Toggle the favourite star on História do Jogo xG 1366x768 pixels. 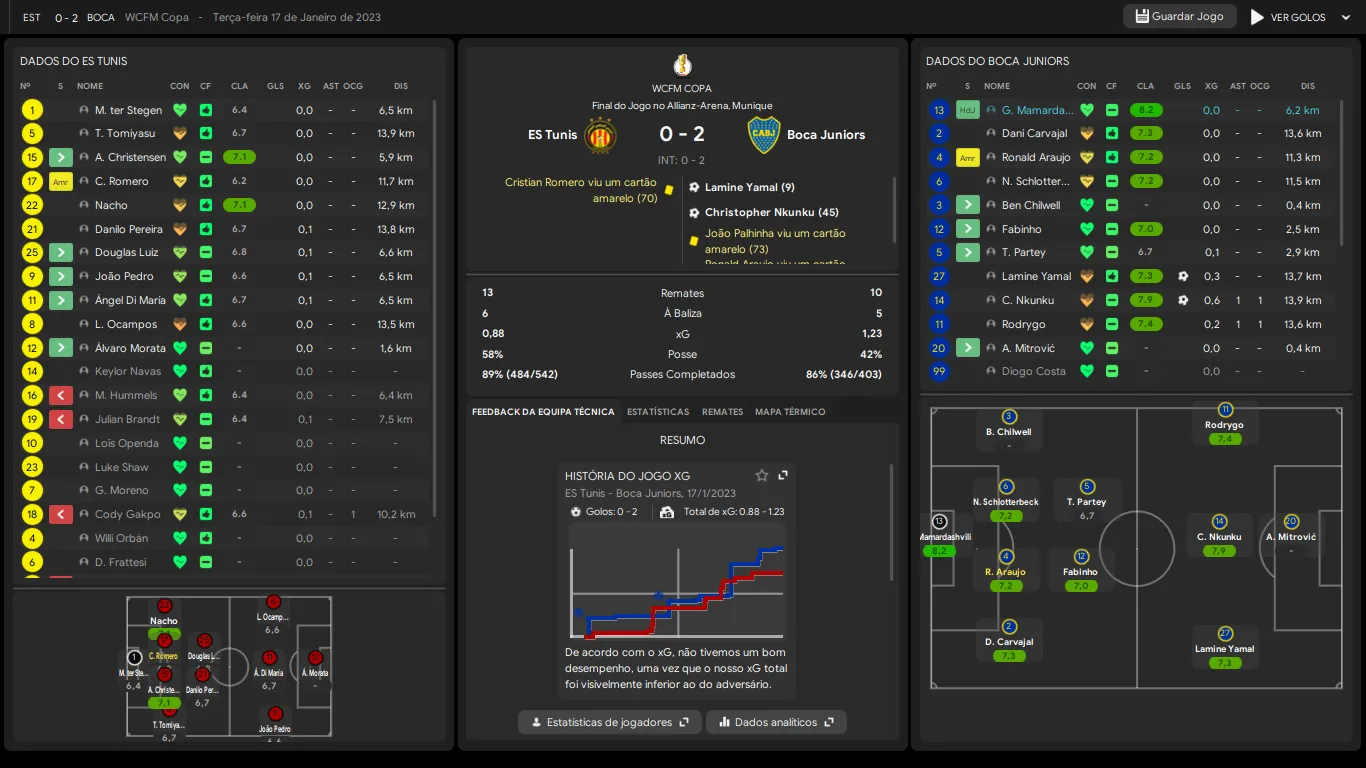(762, 476)
